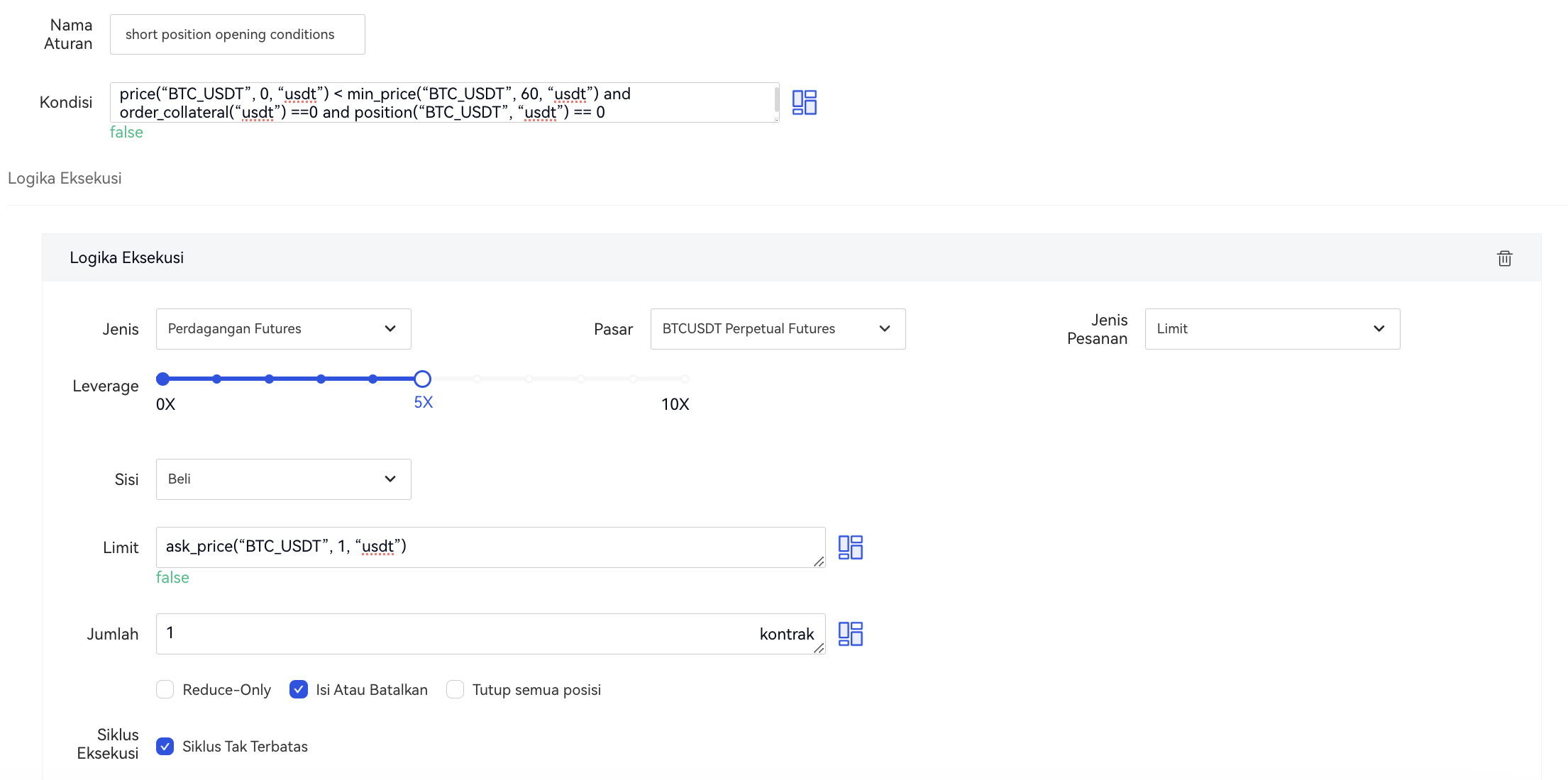Enable Tutup semua posisi checkbox
This screenshot has height=780, width=1568.
(455, 689)
